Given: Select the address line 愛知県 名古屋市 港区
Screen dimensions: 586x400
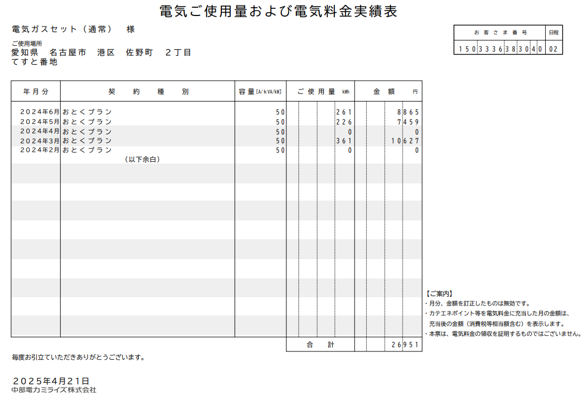Looking at the screenshot, I should 63,52.
